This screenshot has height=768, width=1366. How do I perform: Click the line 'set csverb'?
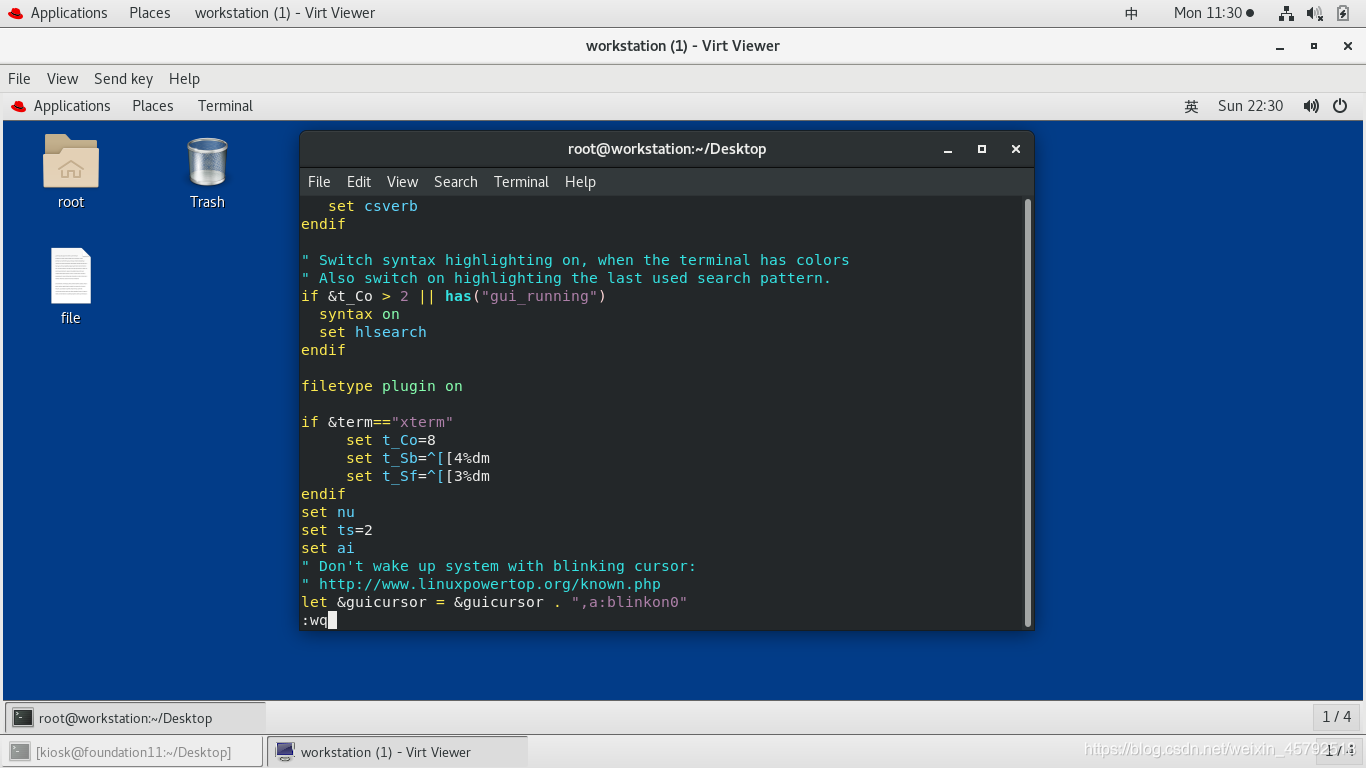click(373, 206)
